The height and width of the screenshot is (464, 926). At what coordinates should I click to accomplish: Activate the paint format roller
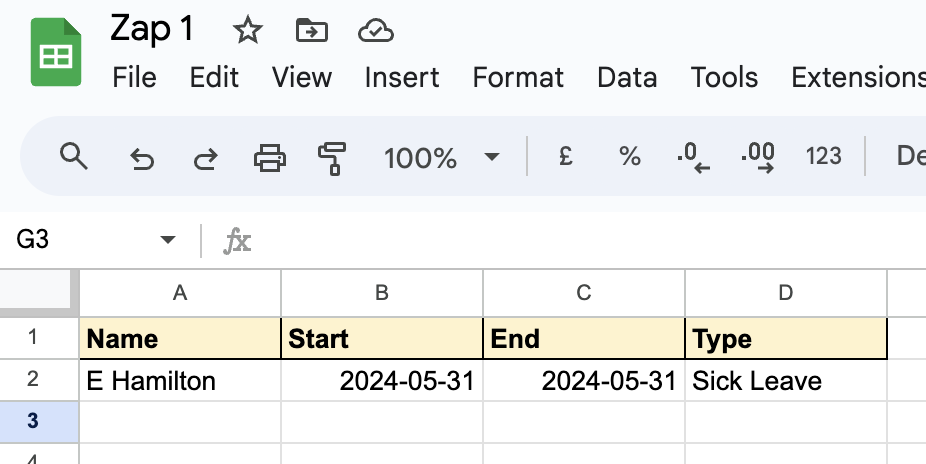(x=332, y=158)
